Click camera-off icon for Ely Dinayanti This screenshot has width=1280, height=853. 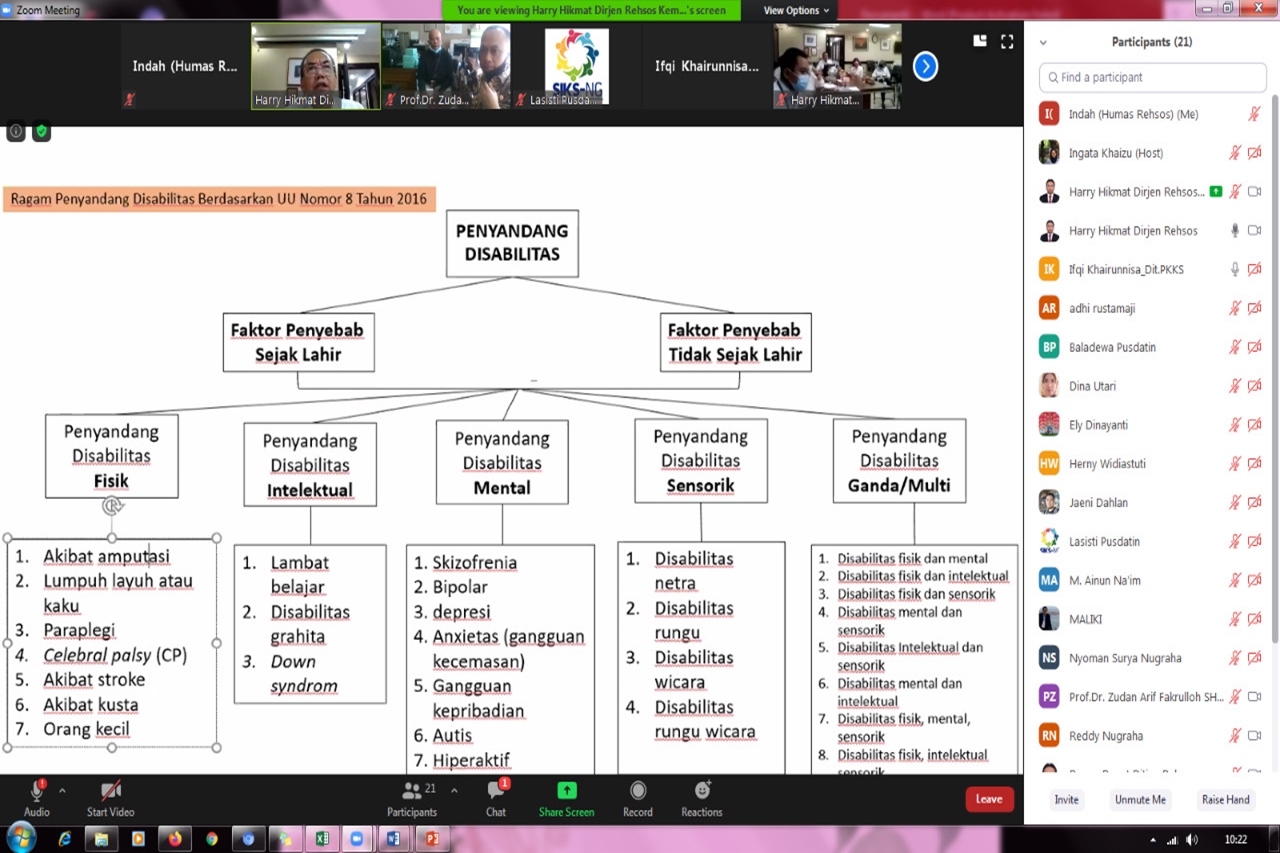point(1254,425)
